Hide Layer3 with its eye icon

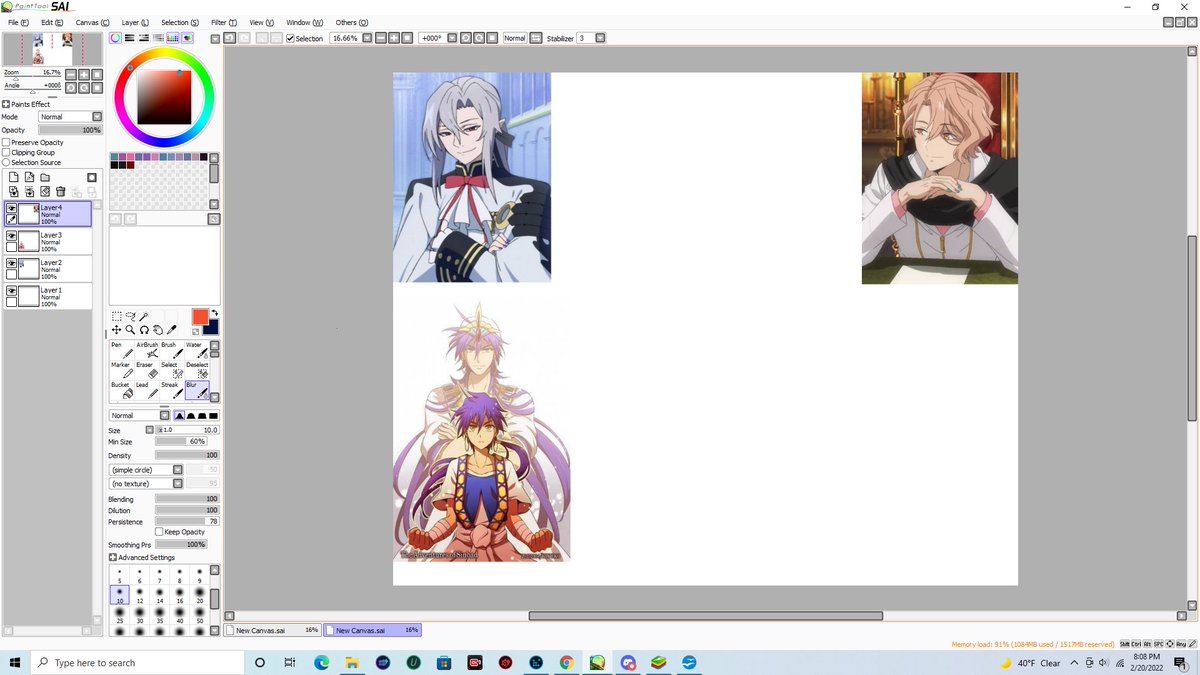tap(12, 236)
